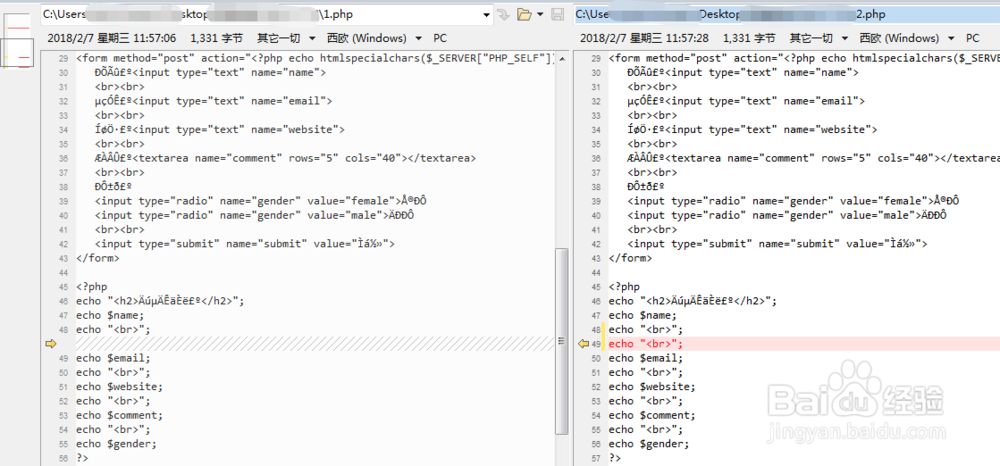Click the <?php line 45 in right pane
Viewport: 1000px width, 466px height.
(624, 286)
